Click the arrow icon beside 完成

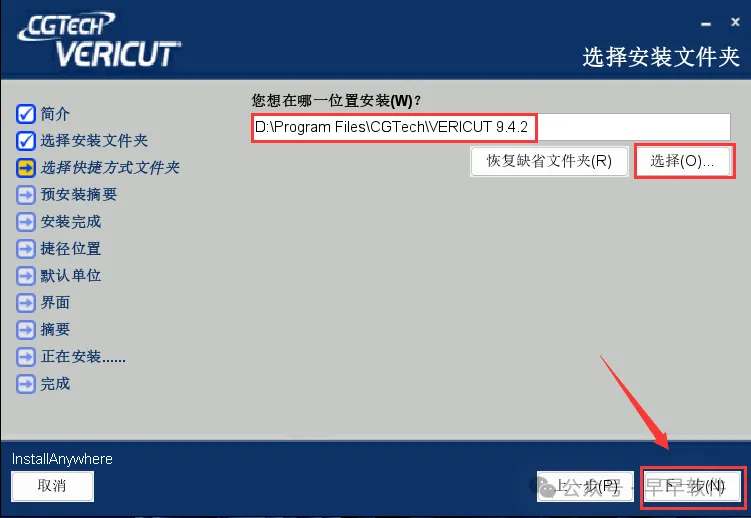tap(25, 383)
